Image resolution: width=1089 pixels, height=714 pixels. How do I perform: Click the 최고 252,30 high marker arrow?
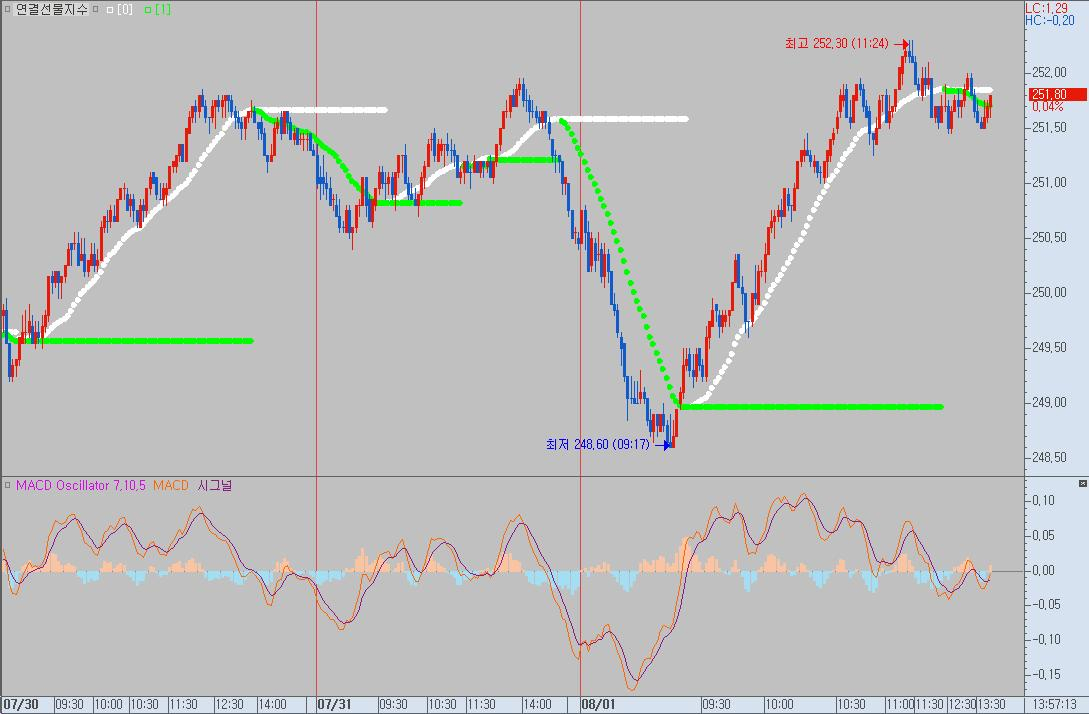901,44
